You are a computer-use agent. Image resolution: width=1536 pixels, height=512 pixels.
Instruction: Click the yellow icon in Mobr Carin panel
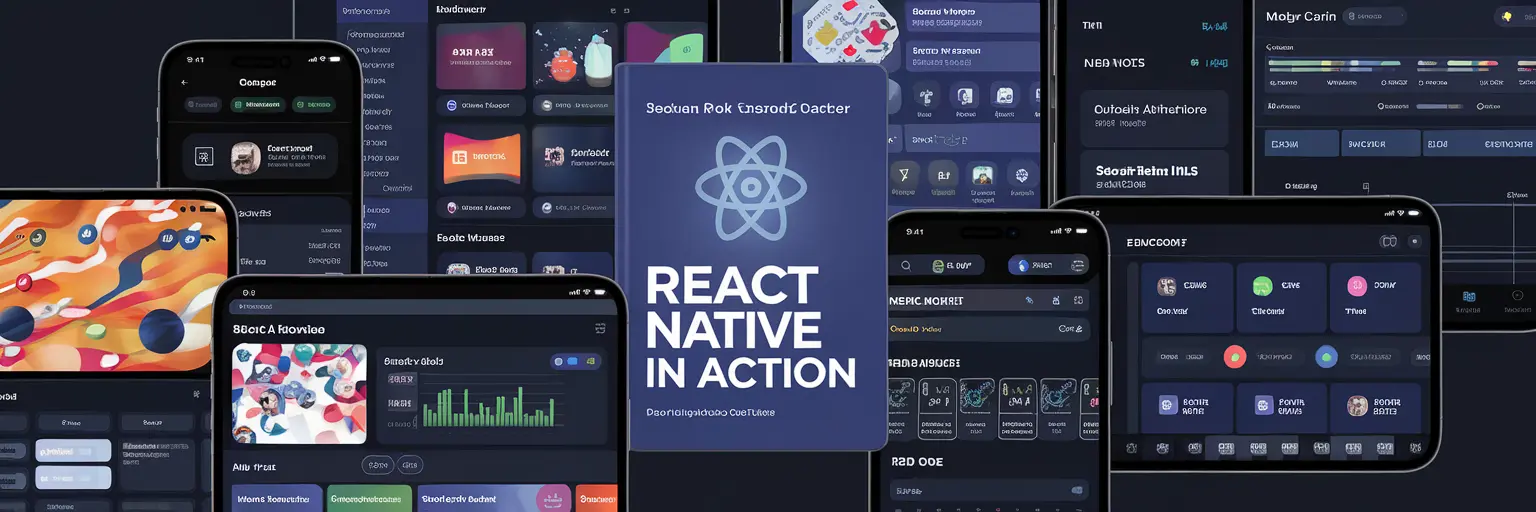pos(1506,17)
